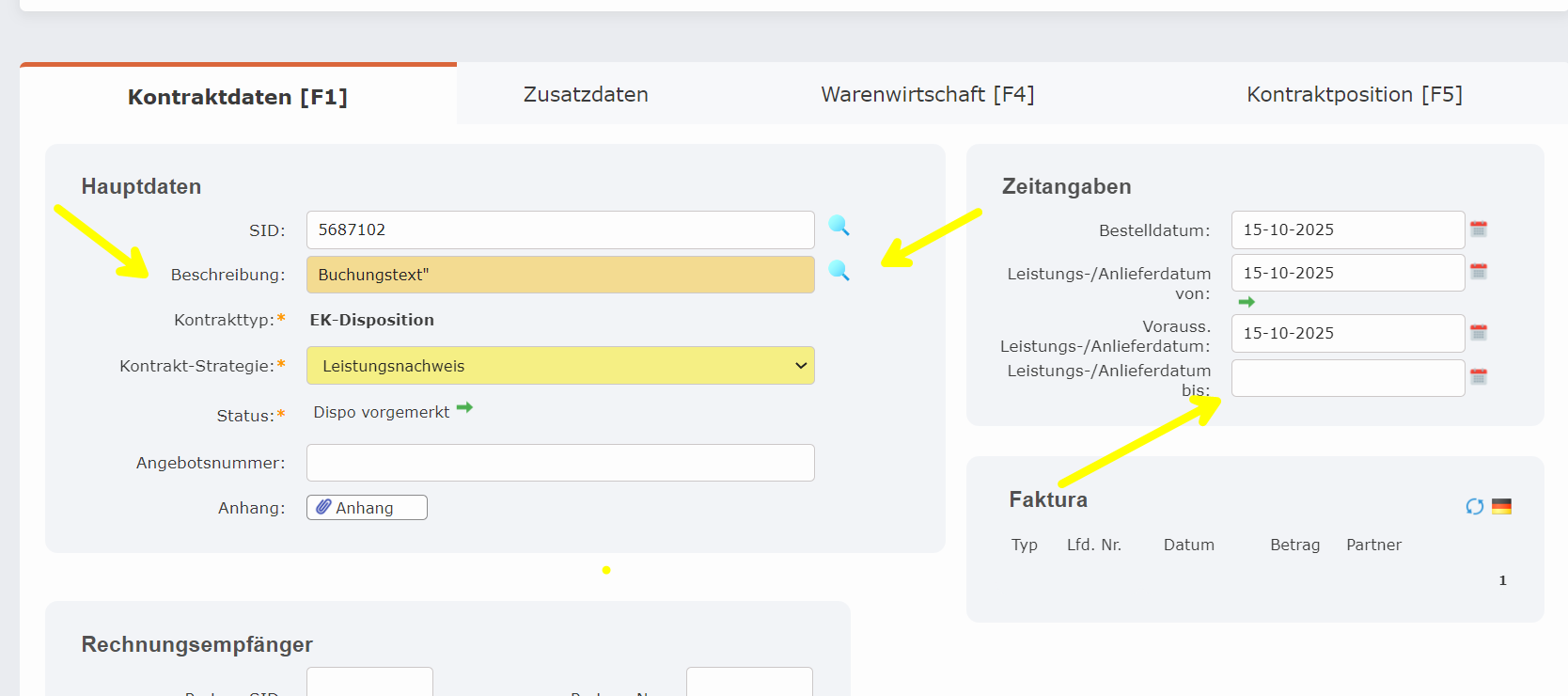Open the search lookup beside Beschreibung
The height and width of the screenshot is (696, 1568).
click(839, 271)
